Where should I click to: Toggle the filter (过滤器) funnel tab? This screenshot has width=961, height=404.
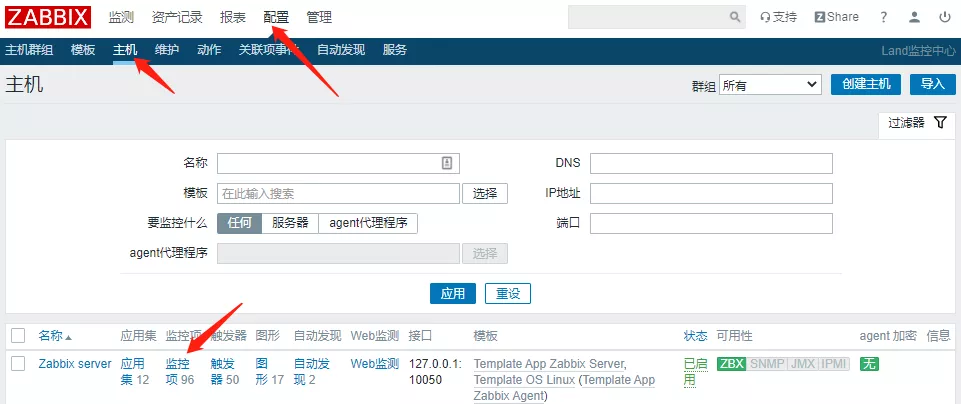(x=915, y=122)
